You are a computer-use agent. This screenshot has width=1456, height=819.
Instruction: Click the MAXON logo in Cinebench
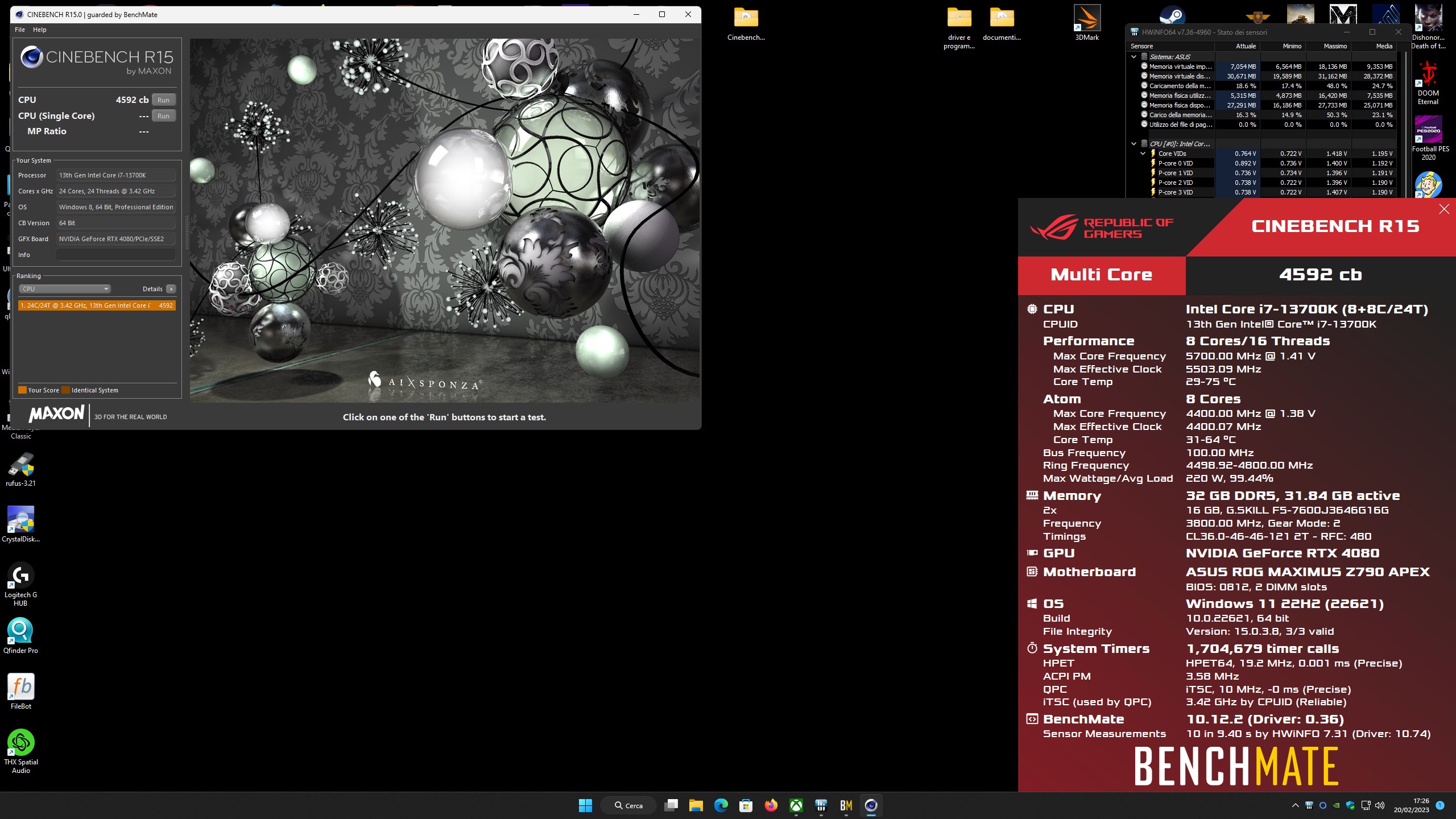(56, 414)
